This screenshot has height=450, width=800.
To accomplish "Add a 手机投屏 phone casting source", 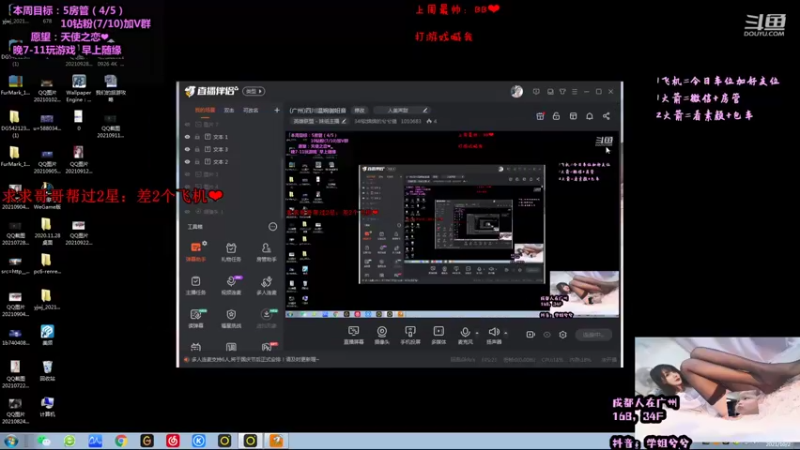I will [x=410, y=335].
